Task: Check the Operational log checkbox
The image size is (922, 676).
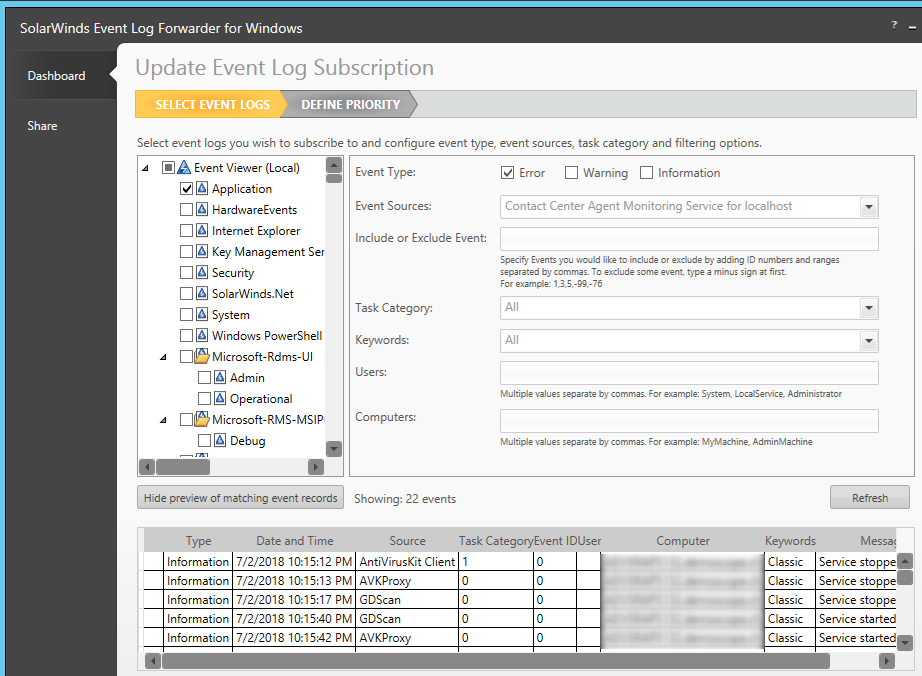Action: click(x=205, y=399)
